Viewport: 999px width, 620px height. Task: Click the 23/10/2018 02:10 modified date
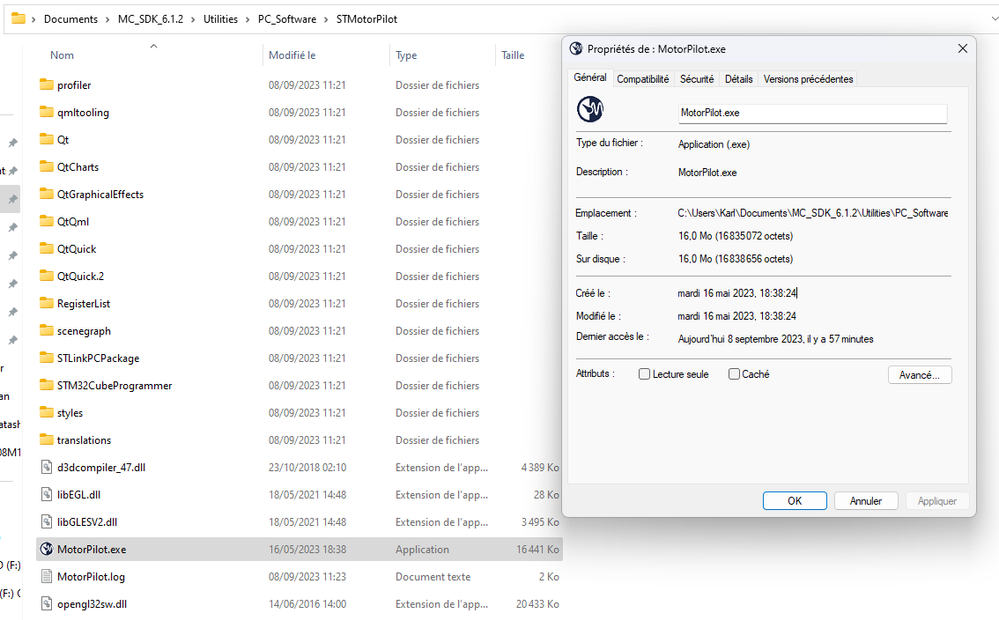click(307, 467)
